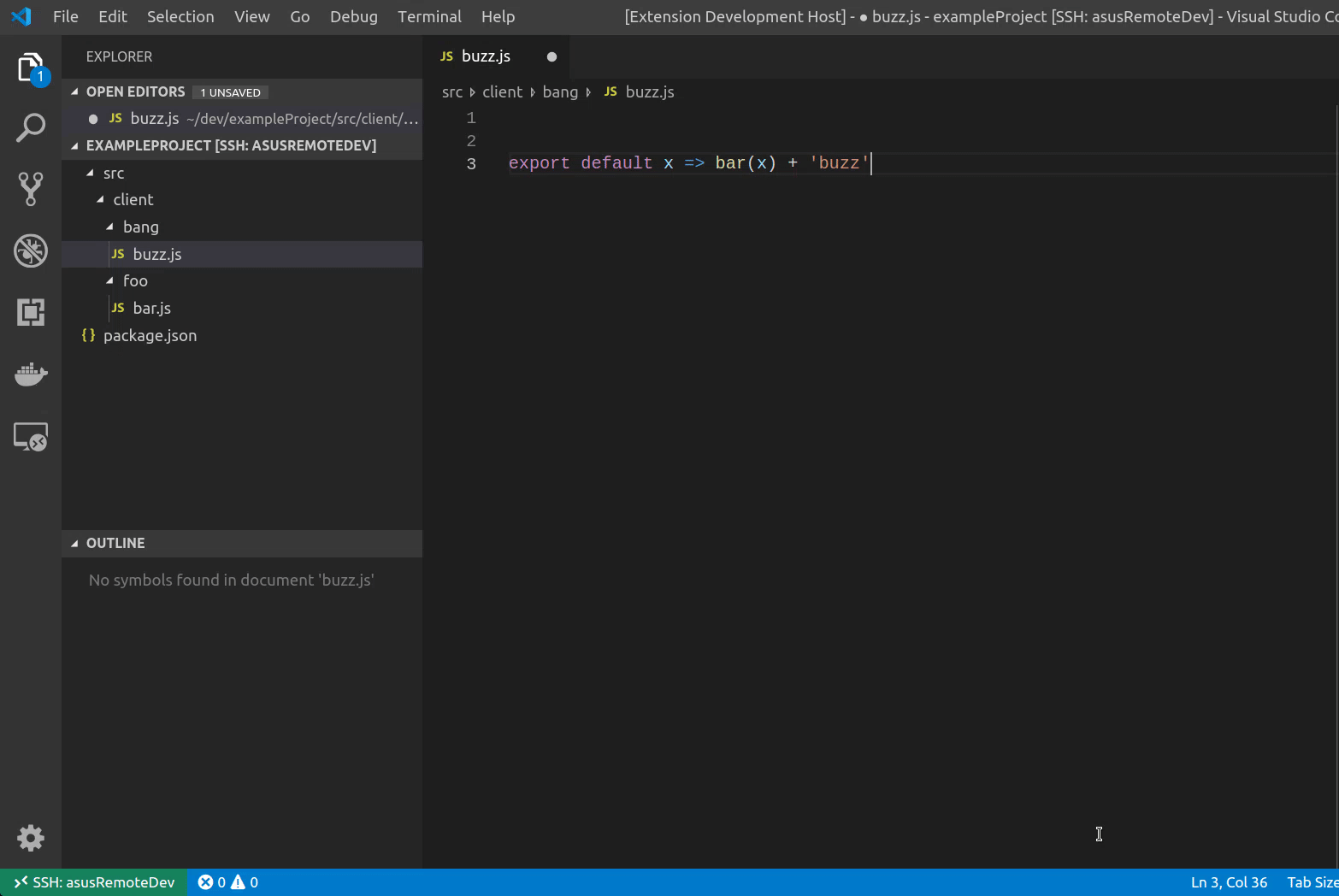The image size is (1339, 896).
Task: Open the Help menu
Action: [x=498, y=16]
